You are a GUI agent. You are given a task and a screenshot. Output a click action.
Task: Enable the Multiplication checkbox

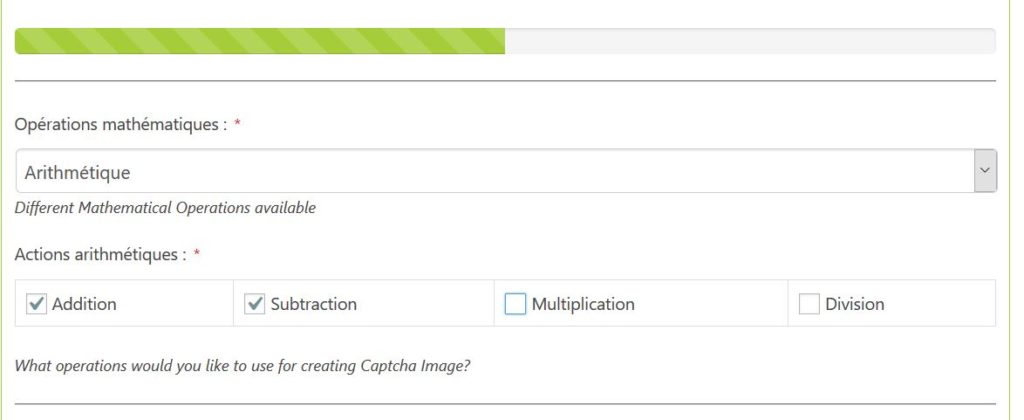click(x=515, y=304)
